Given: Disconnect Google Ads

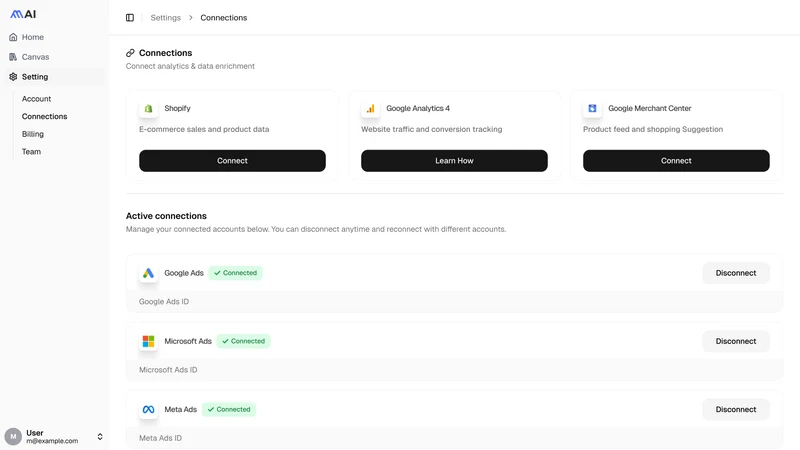Looking at the screenshot, I should pos(736,273).
